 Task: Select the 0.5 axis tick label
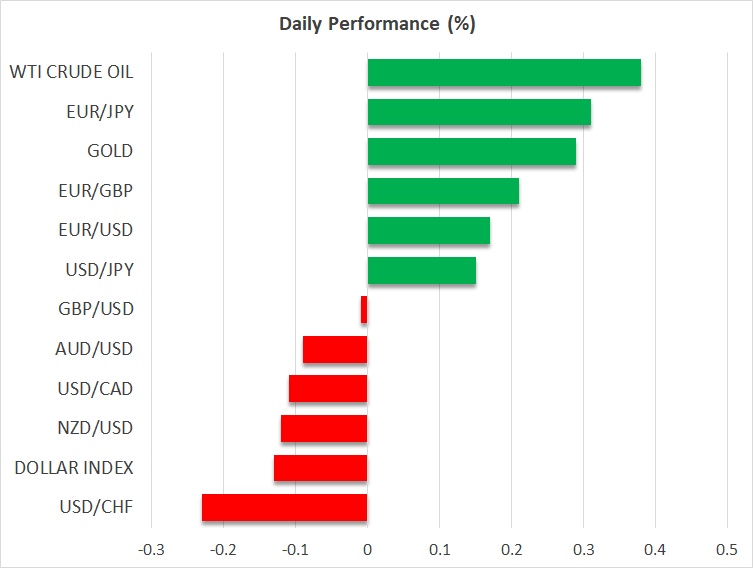(726, 549)
